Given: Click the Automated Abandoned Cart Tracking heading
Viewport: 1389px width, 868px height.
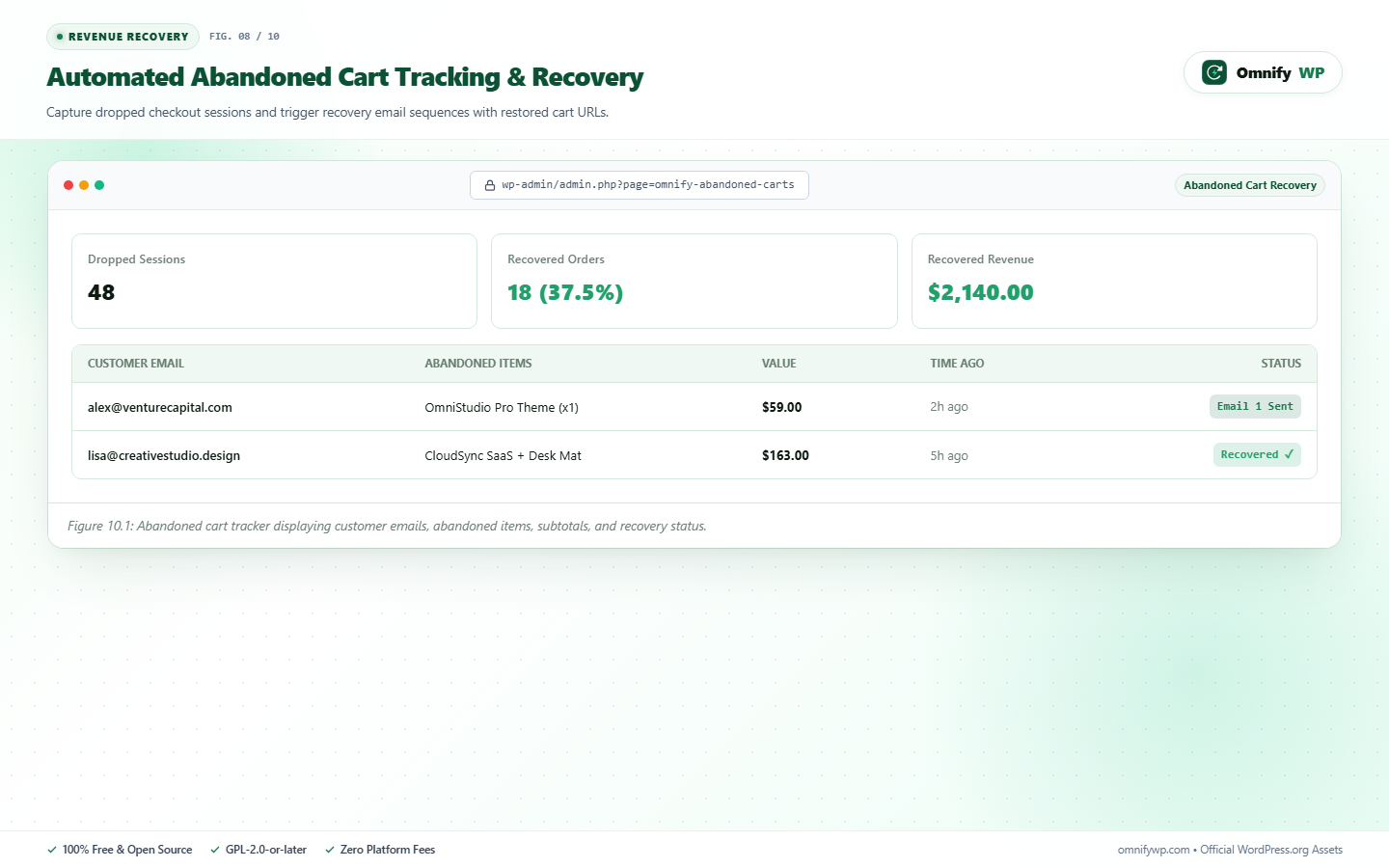Looking at the screenshot, I should click(345, 77).
